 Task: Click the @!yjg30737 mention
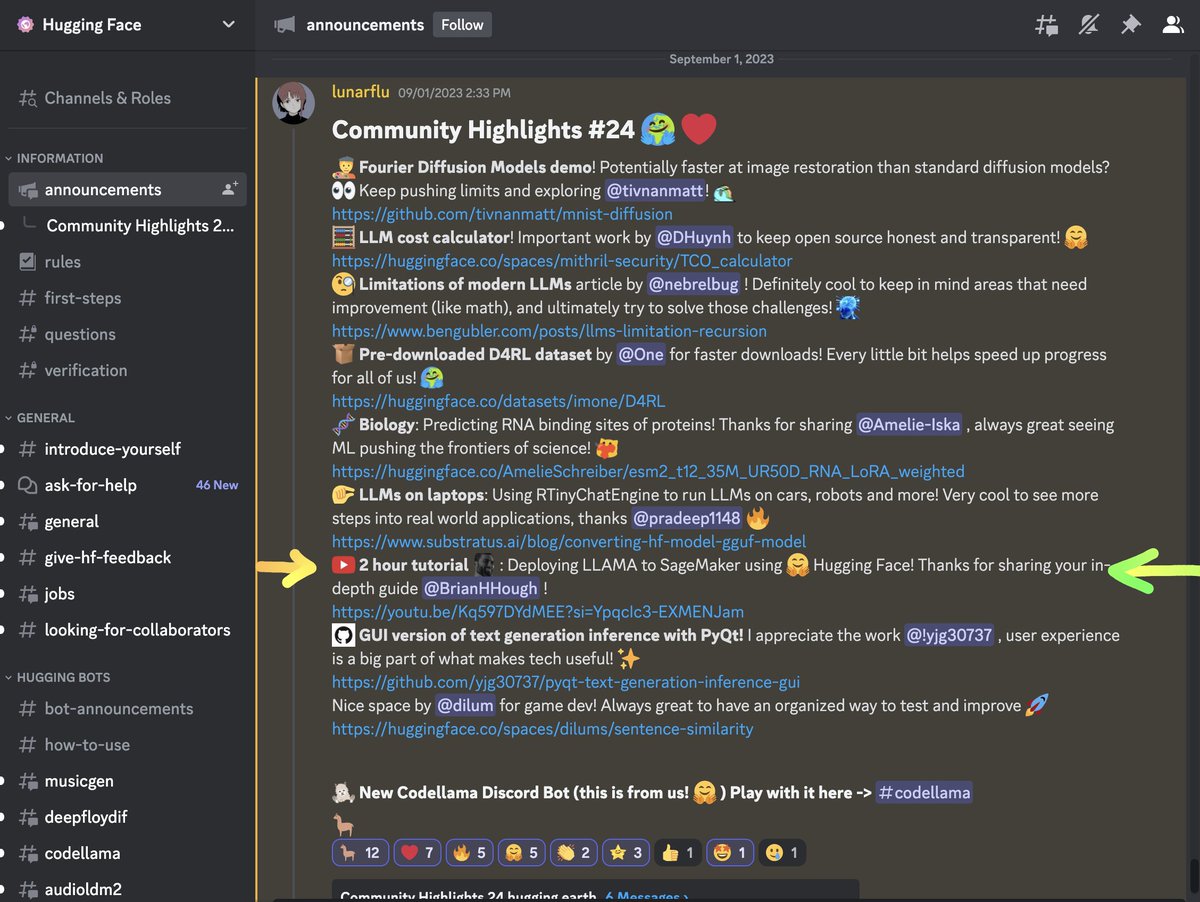point(949,635)
